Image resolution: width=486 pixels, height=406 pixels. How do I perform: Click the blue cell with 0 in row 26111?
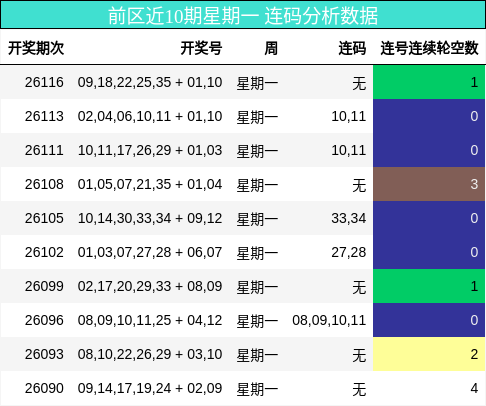tap(429, 150)
